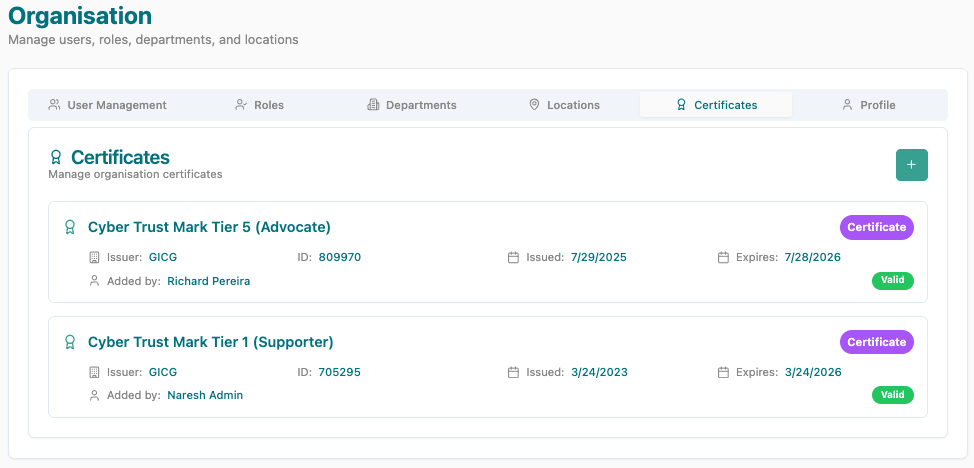Image resolution: width=974 pixels, height=468 pixels.
Task: Click the green Valid badge on Tier 1
Action: 892,395
